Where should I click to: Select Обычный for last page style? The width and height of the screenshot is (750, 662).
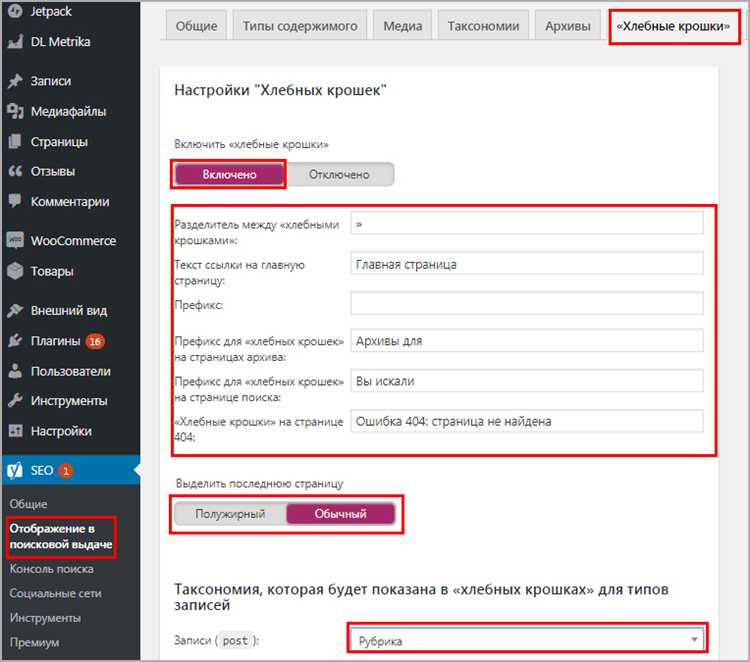[341, 514]
